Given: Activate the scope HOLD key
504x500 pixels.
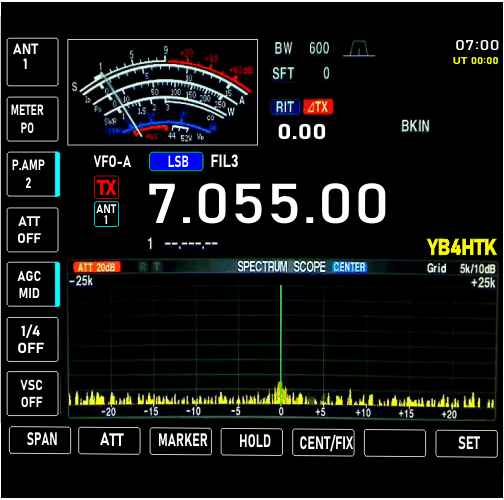Looking at the screenshot, I should tap(252, 442).
